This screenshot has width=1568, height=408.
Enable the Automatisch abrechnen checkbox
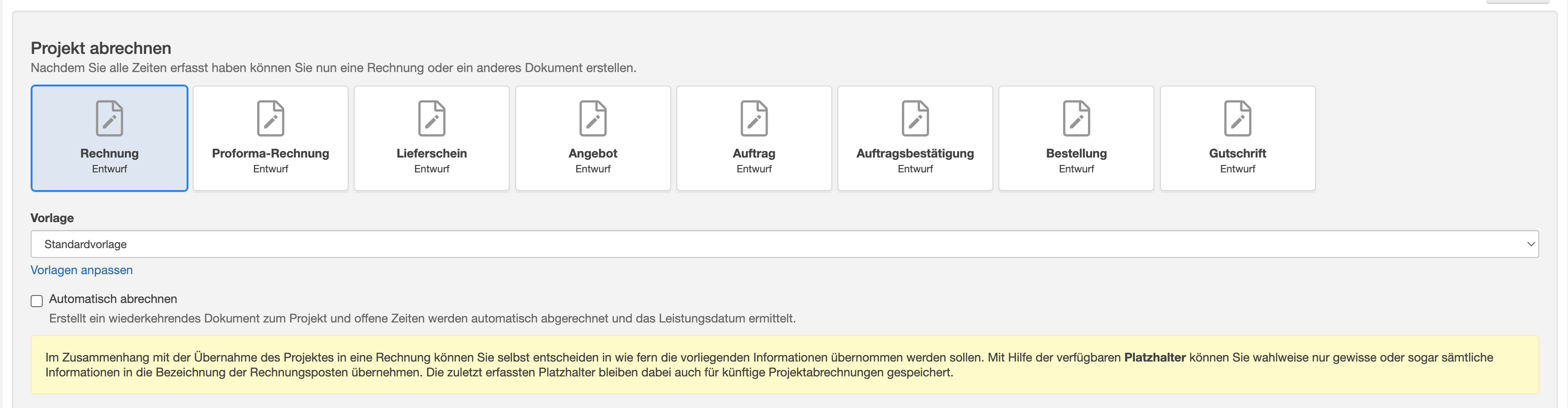point(37,301)
